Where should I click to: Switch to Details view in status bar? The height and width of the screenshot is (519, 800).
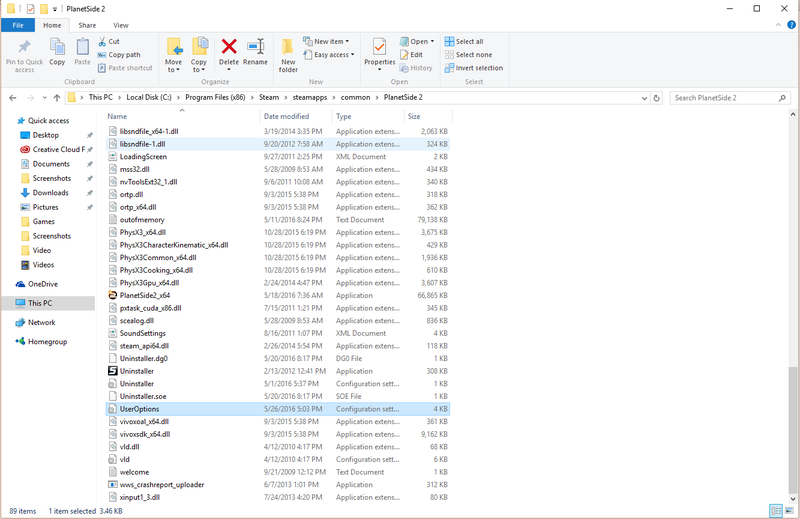coord(776,511)
